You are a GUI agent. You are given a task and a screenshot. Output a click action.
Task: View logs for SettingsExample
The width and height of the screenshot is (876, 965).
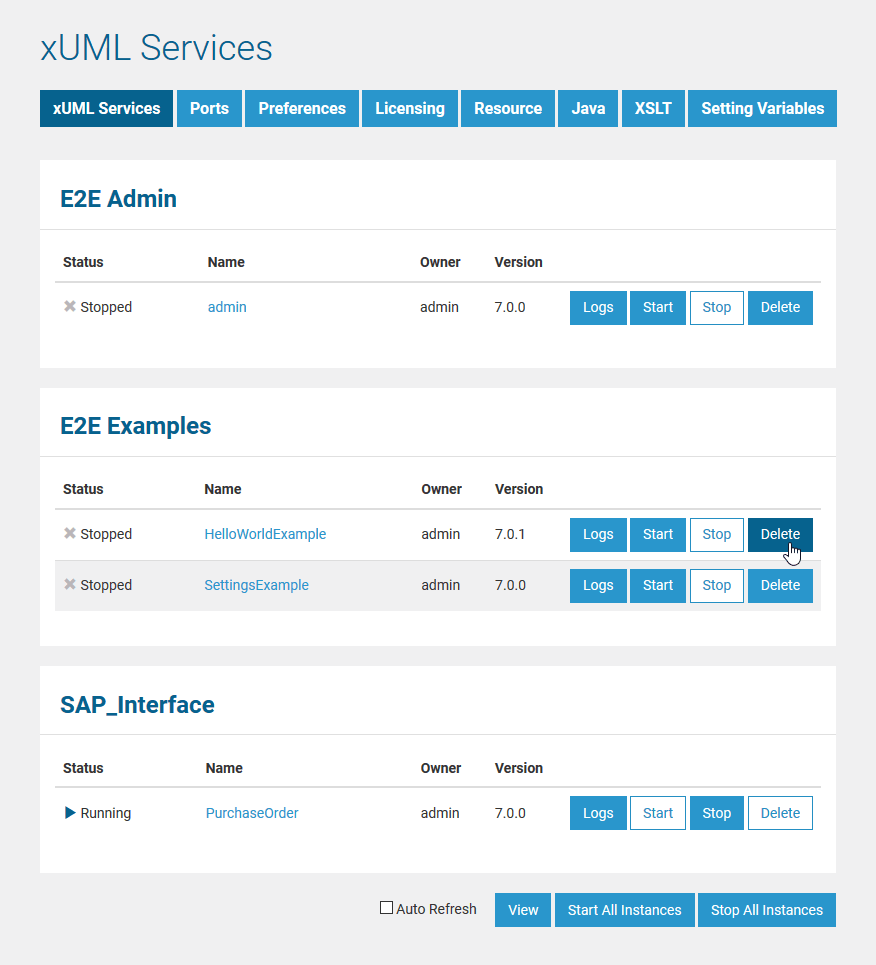click(598, 585)
